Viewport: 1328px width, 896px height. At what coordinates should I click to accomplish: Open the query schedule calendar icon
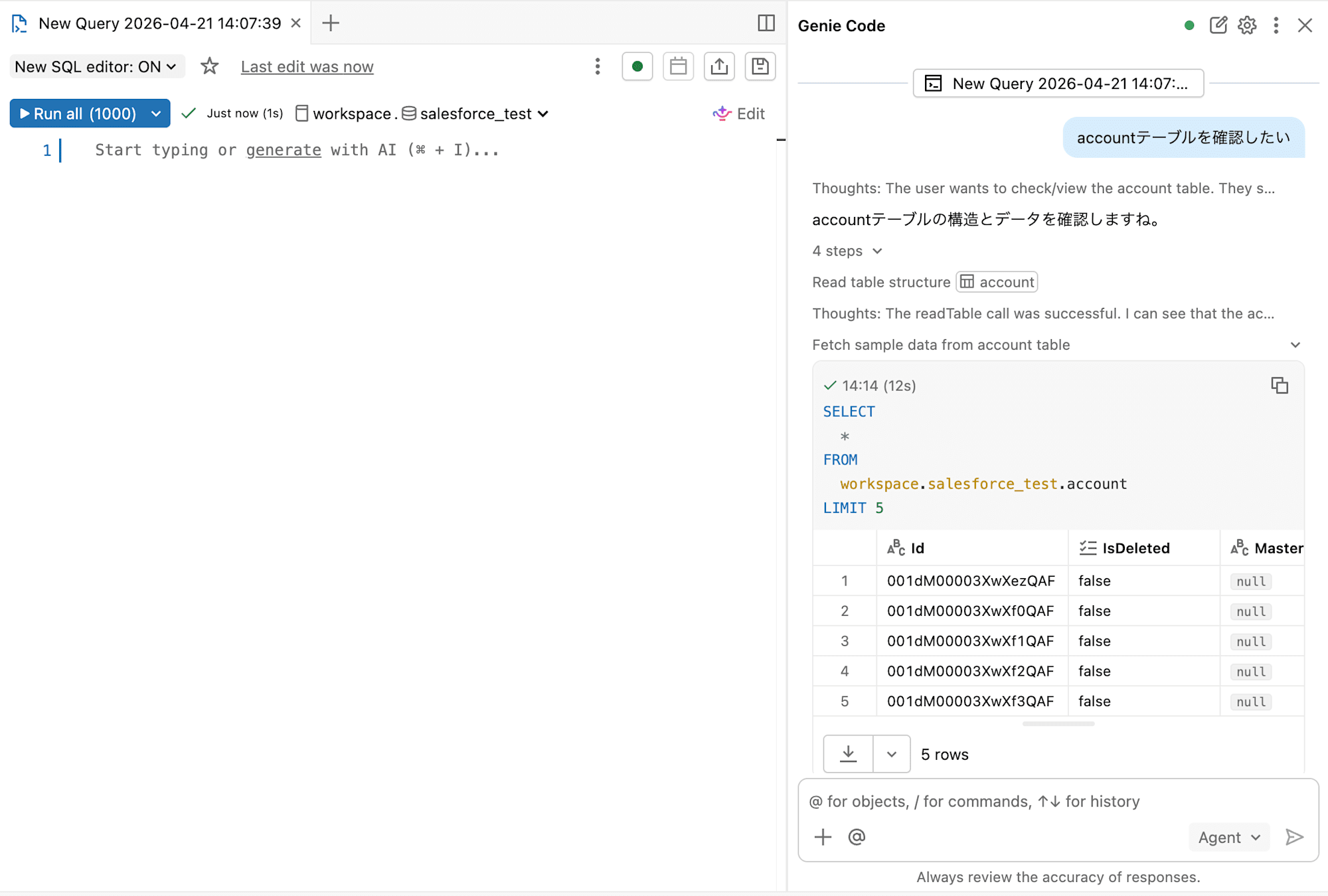[x=678, y=66]
